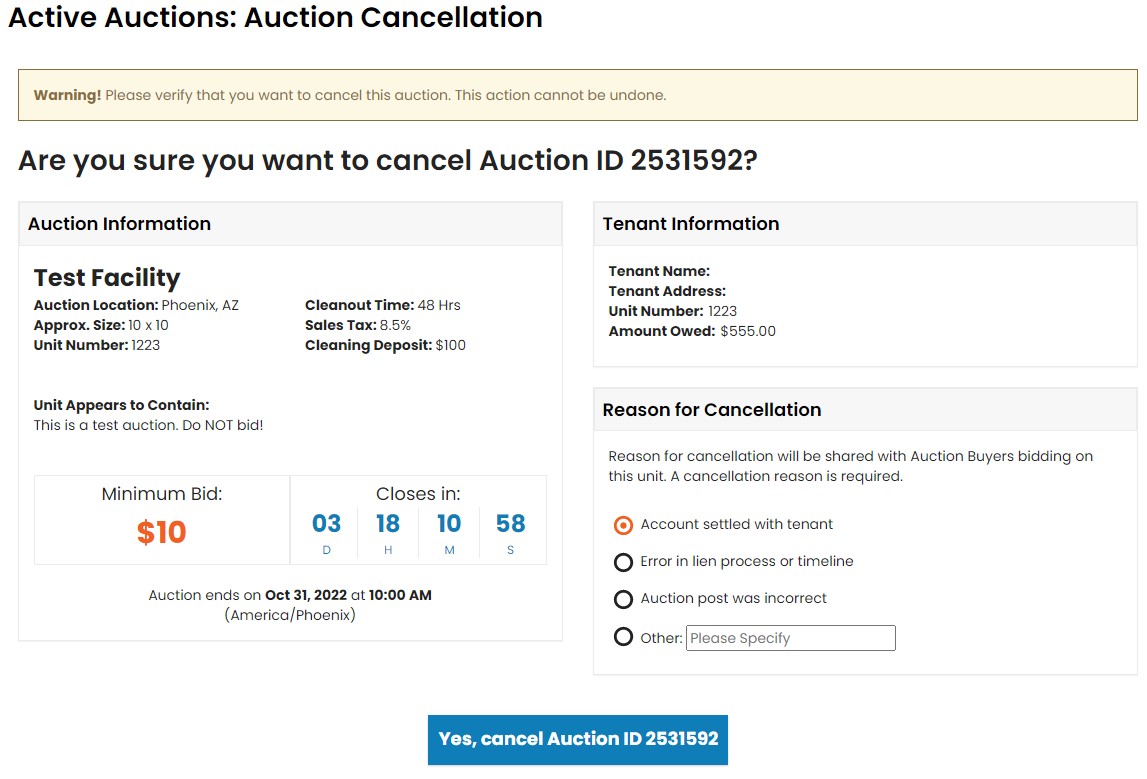
Task: Open the Reason for Cancellation section header
Action: point(711,409)
